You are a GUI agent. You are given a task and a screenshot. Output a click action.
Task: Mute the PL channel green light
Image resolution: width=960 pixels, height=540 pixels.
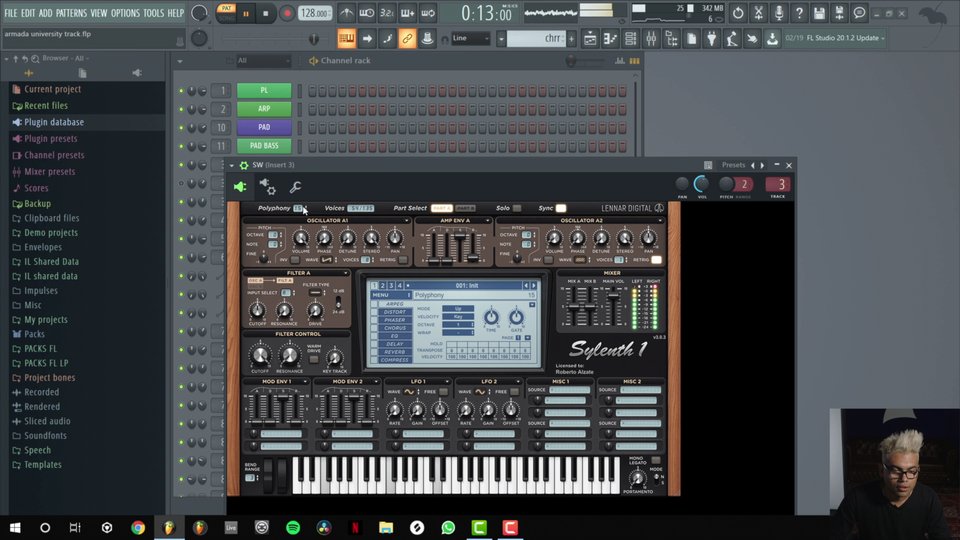tap(181, 91)
